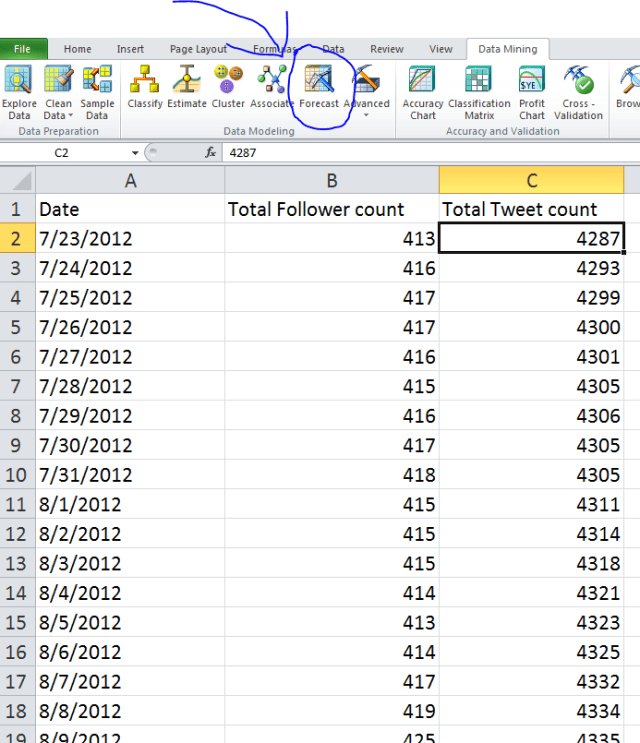Viewport: 640px width, 743px height.
Task: Switch to the Page Layout tab
Action: coord(198,49)
